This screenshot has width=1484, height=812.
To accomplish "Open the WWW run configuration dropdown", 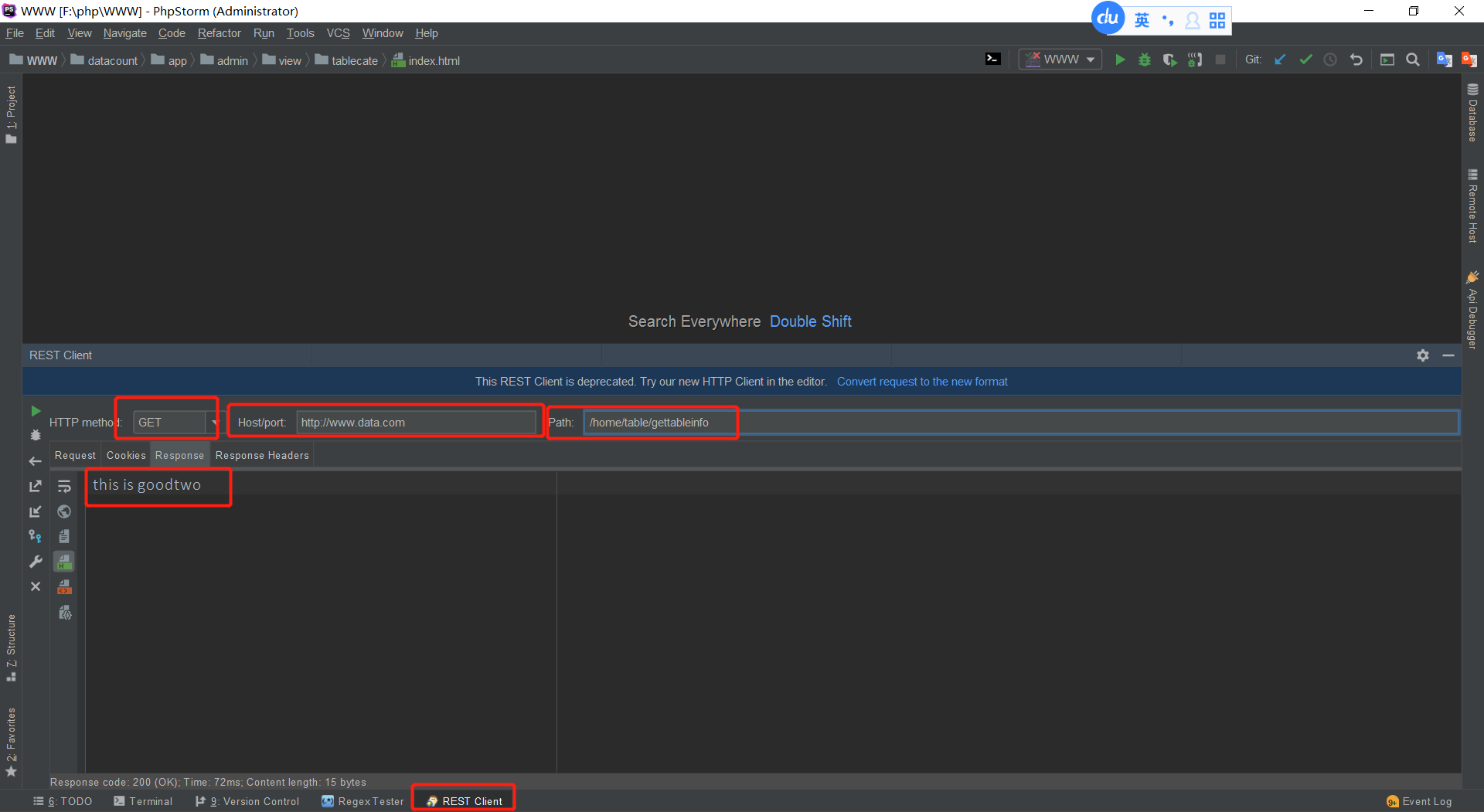I will [1060, 59].
